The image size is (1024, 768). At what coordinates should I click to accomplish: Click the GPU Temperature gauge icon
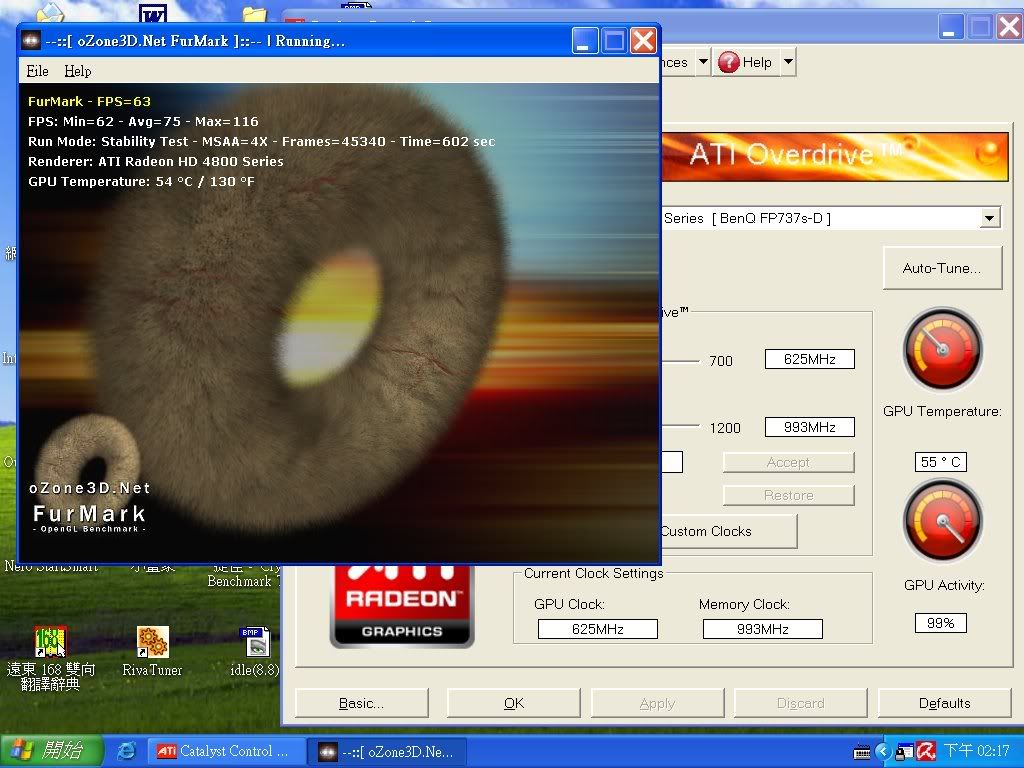coord(942,350)
